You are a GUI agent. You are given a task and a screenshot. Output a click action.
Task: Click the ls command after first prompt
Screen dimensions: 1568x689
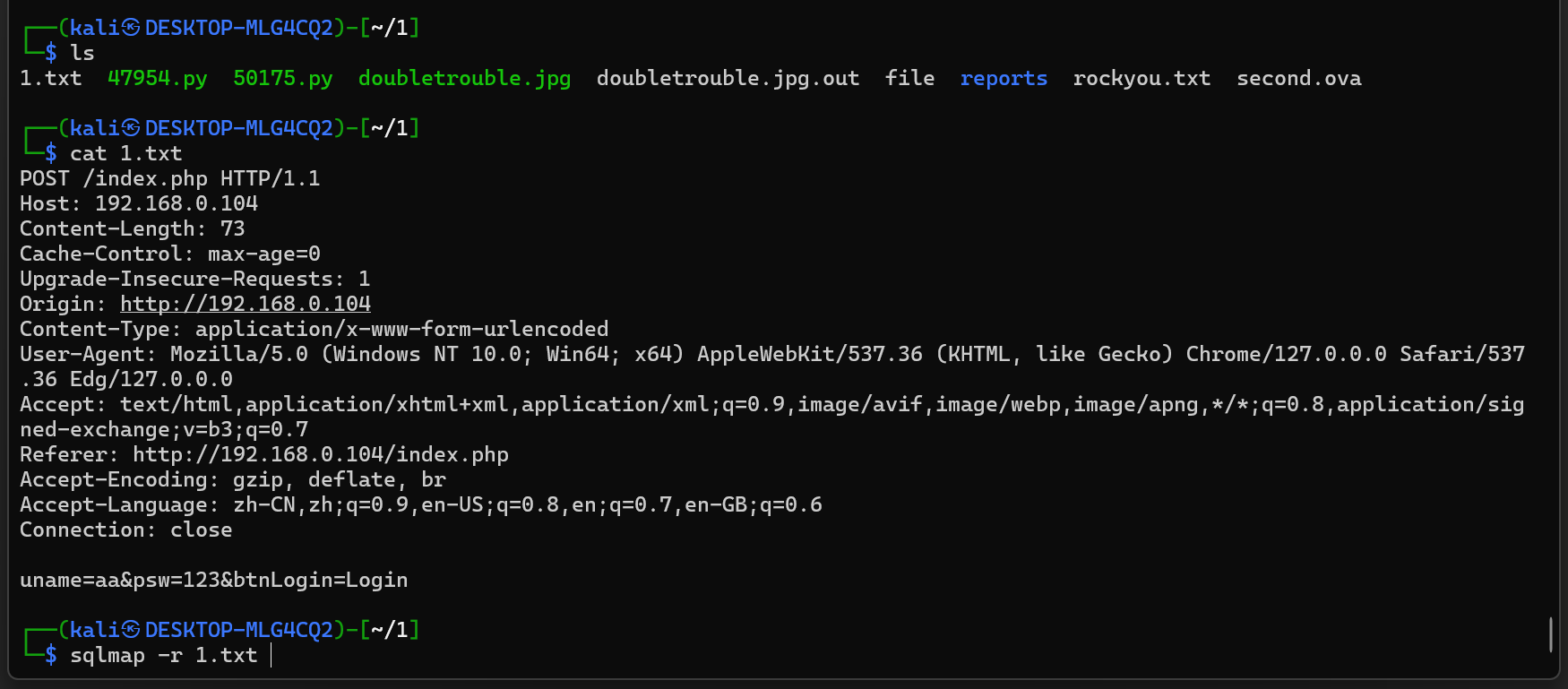(x=82, y=54)
